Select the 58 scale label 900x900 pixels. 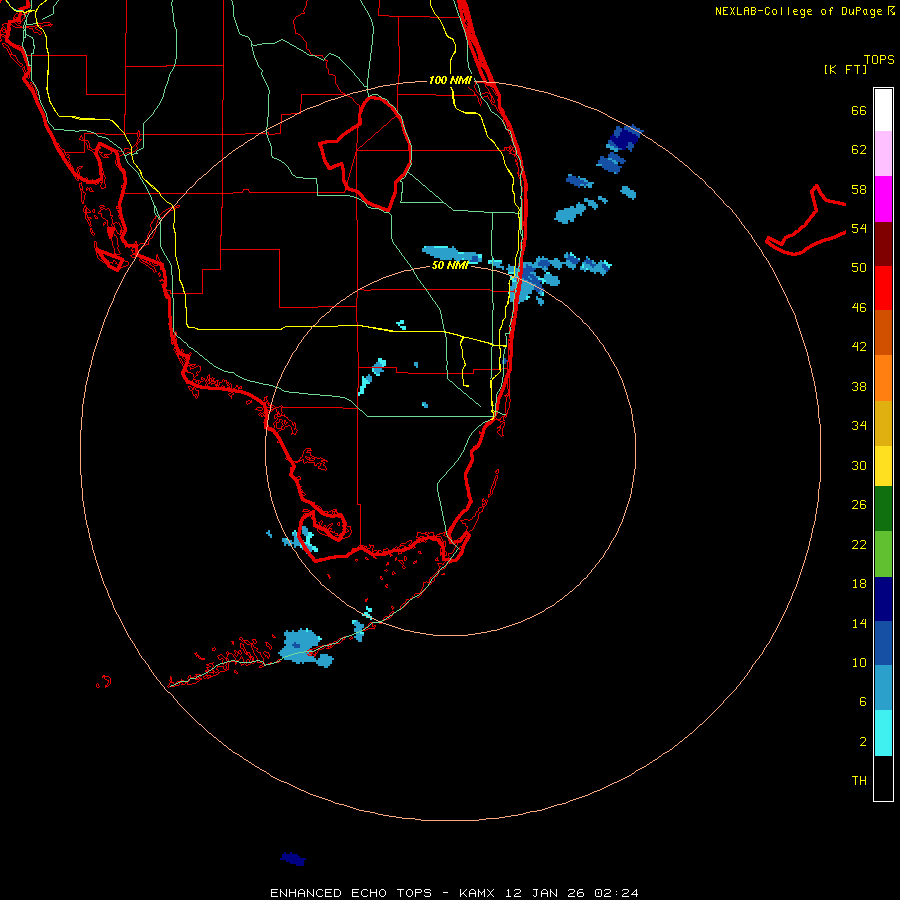coord(859,189)
